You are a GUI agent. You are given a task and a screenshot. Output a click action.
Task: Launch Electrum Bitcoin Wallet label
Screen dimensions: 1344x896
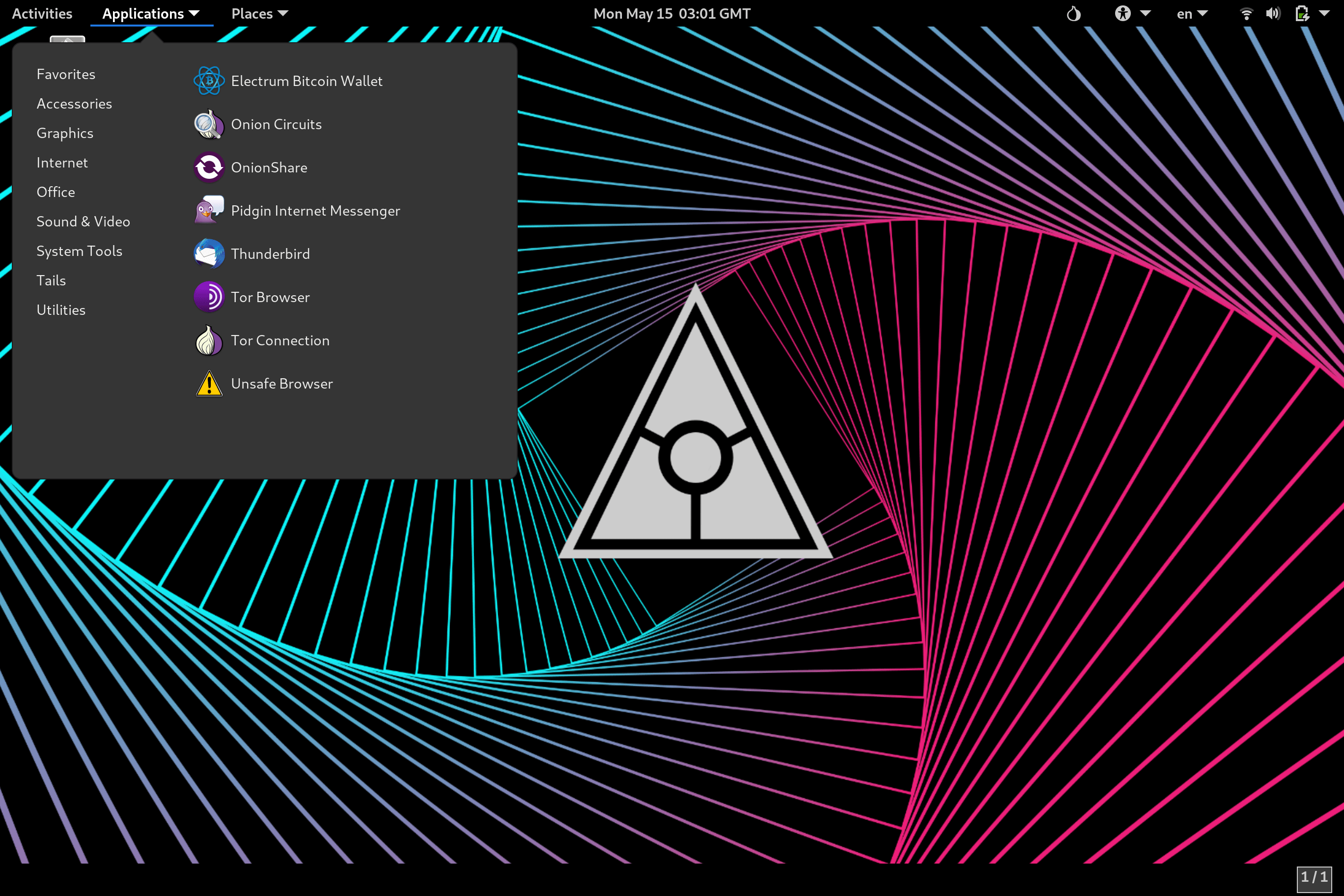coord(307,81)
